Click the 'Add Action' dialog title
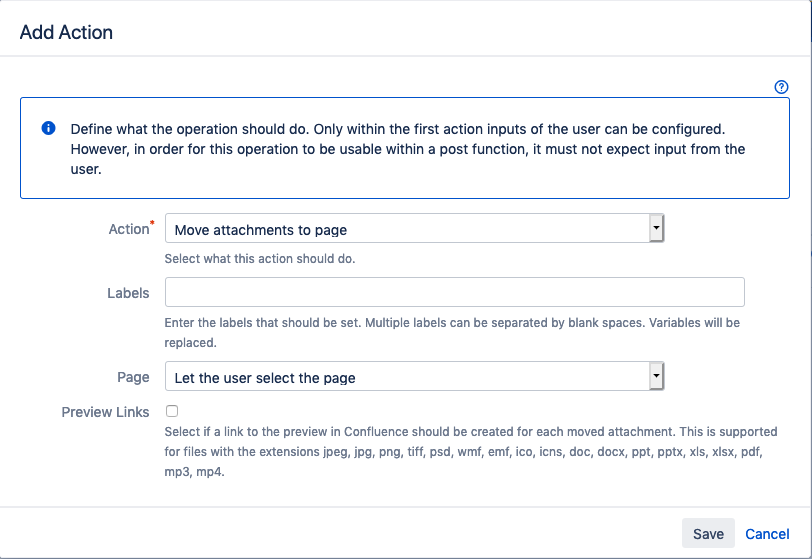 click(66, 32)
